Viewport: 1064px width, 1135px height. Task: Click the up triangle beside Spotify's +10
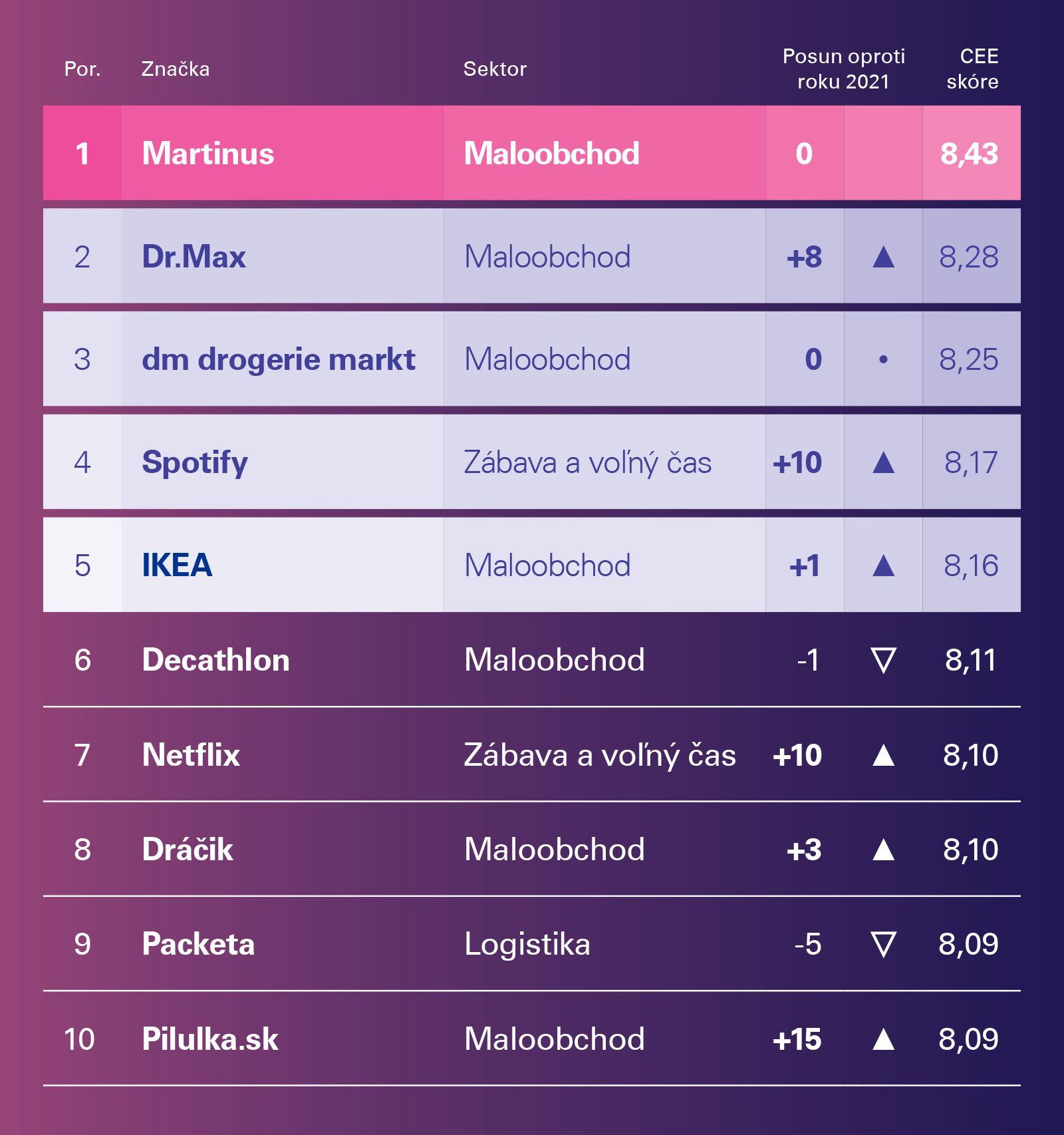point(883,462)
